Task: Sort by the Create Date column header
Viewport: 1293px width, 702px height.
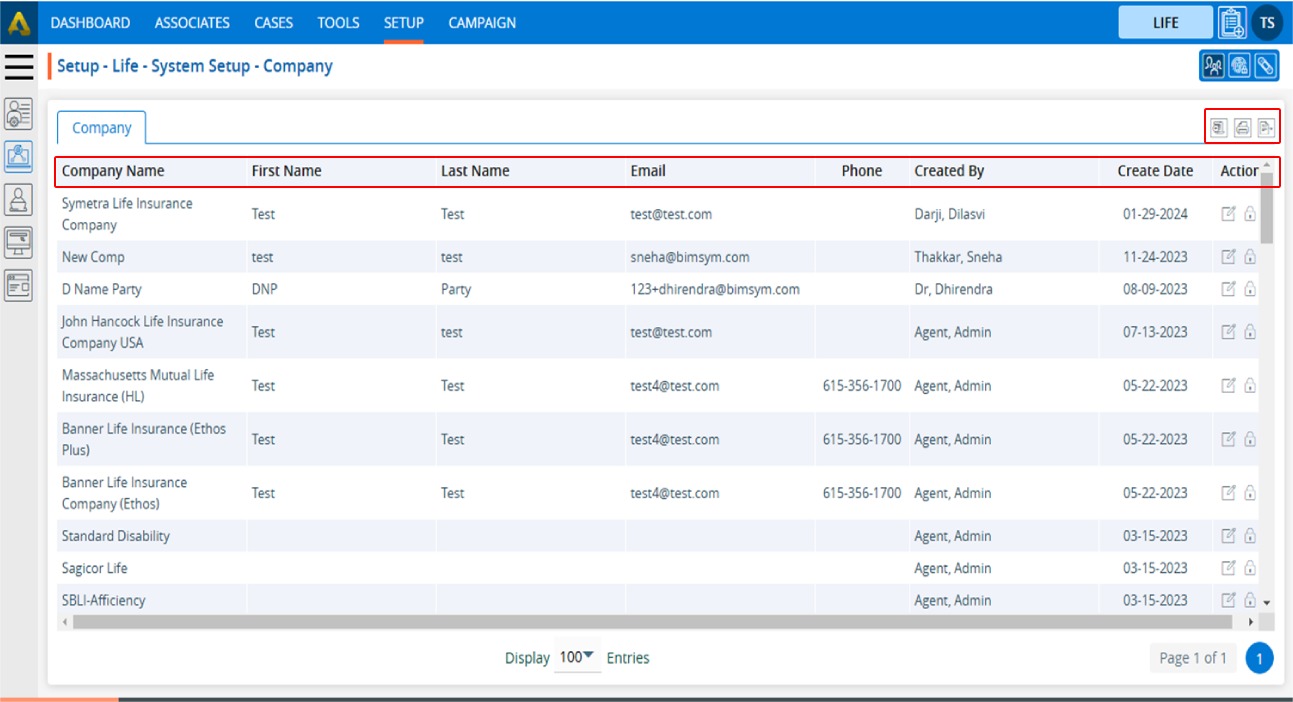Action: (1155, 171)
